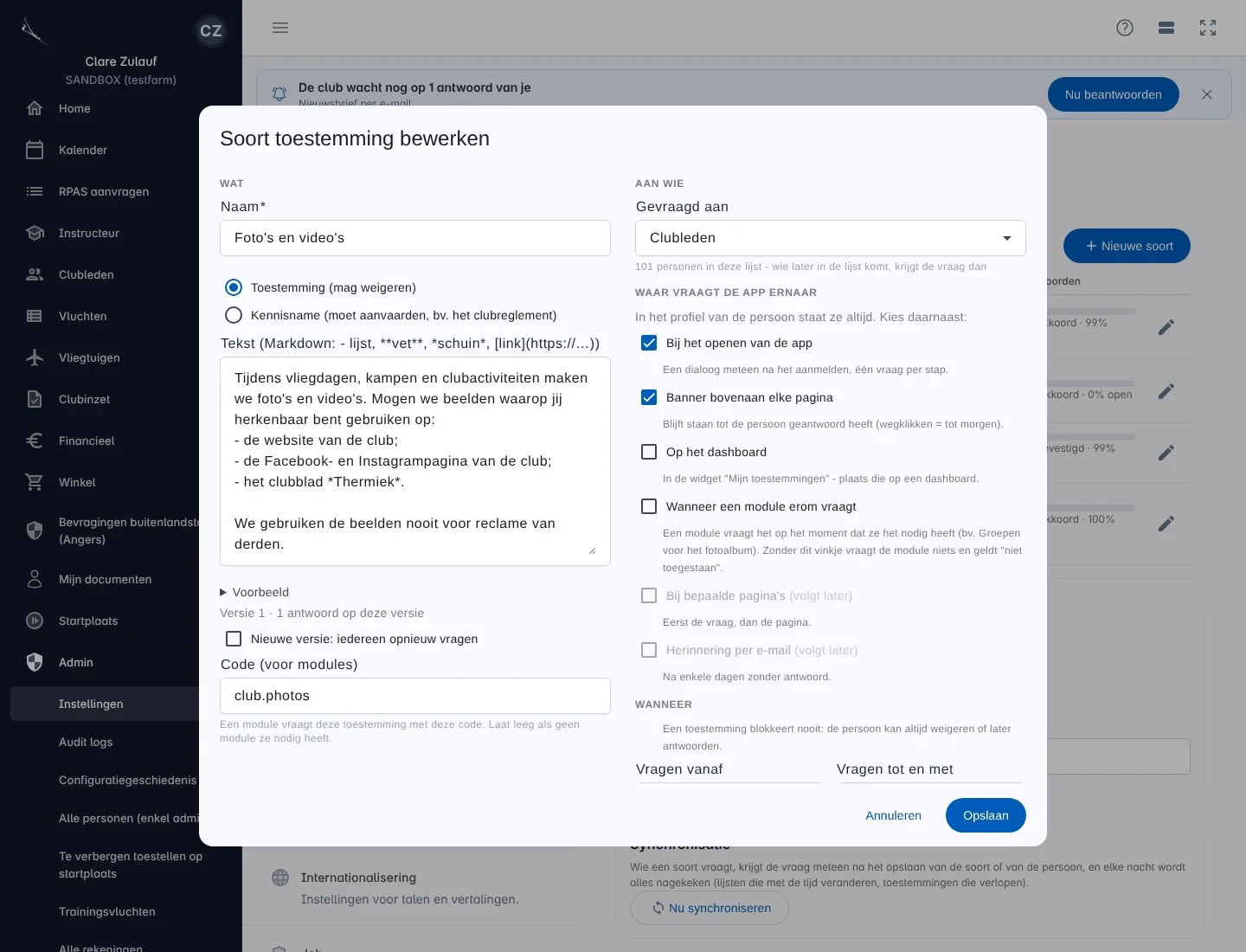Open the hamburger menu icon
1246x952 pixels.
click(280, 28)
